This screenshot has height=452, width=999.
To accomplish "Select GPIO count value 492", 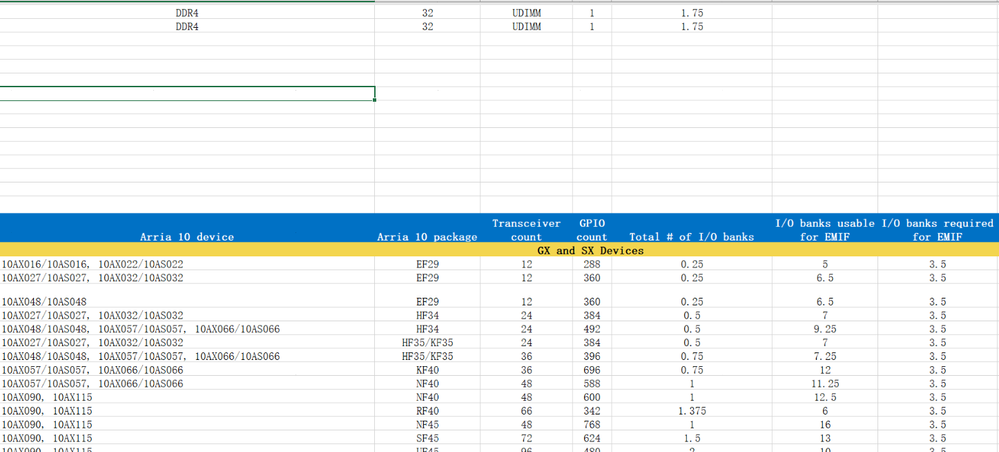I will pyautogui.click(x=592, y=329).
